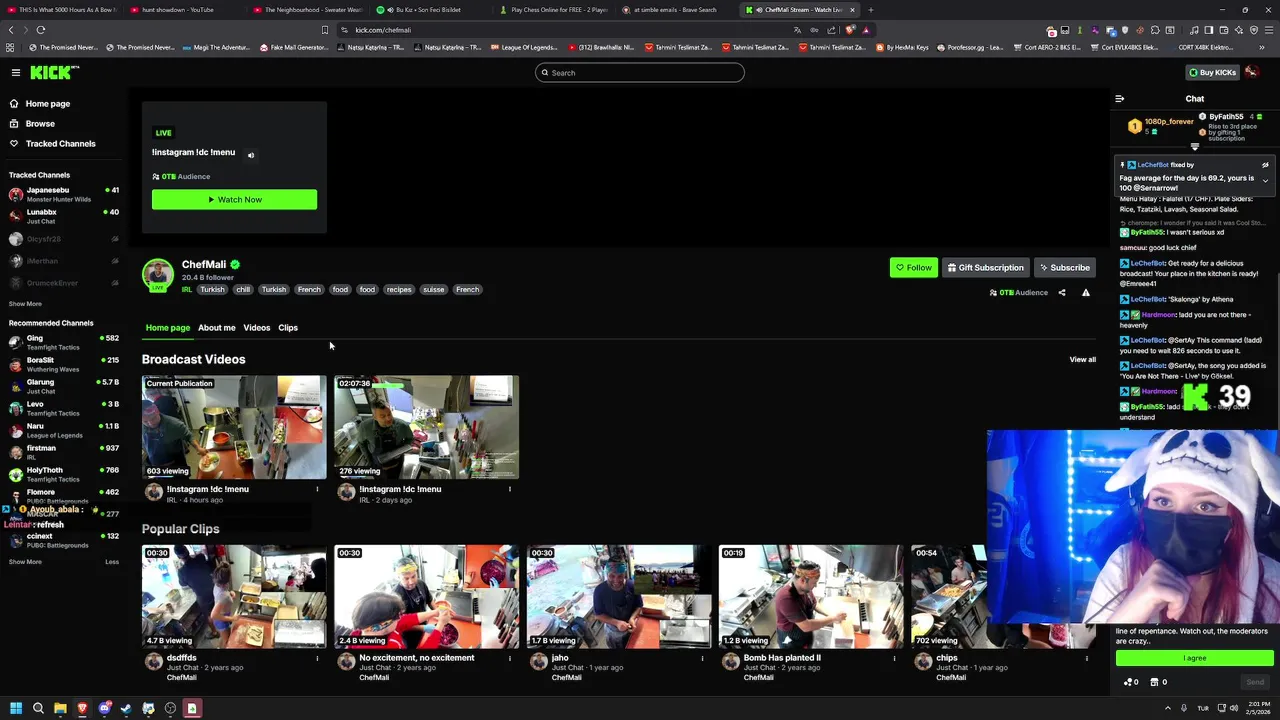Image resolution: width=1280 pixels, height=720 pixels.
Task: Open League Of Legends bookmark
Action: click(522, 47)
